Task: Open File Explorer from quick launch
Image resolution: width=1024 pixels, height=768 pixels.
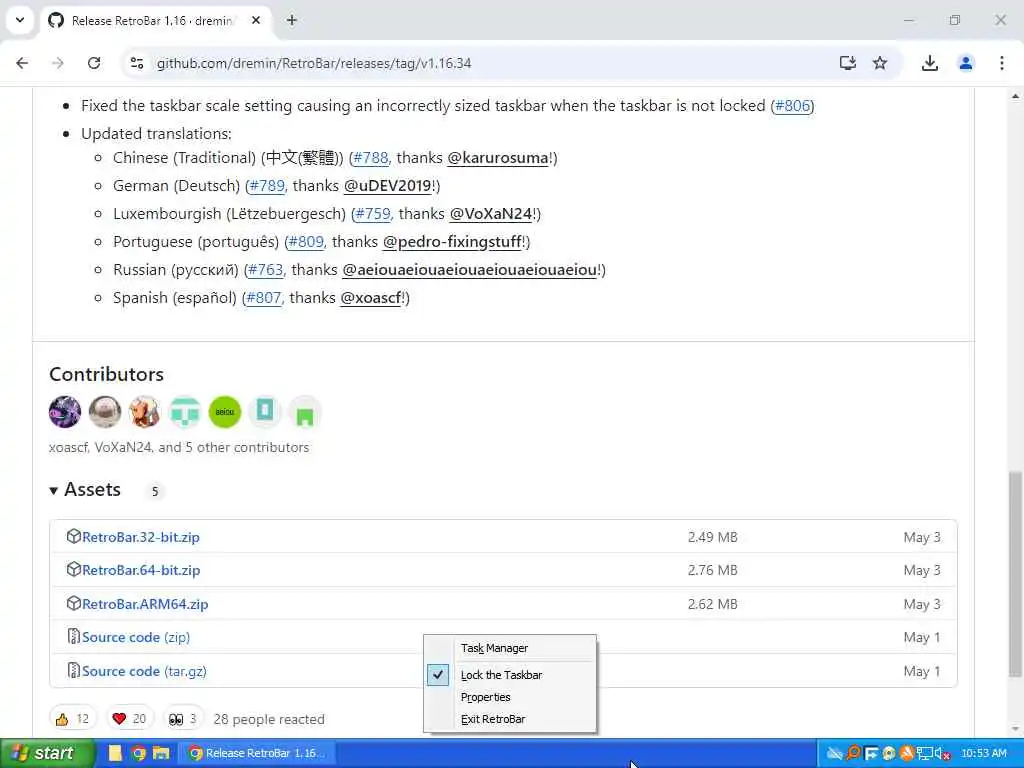Action: click(161, 754)
